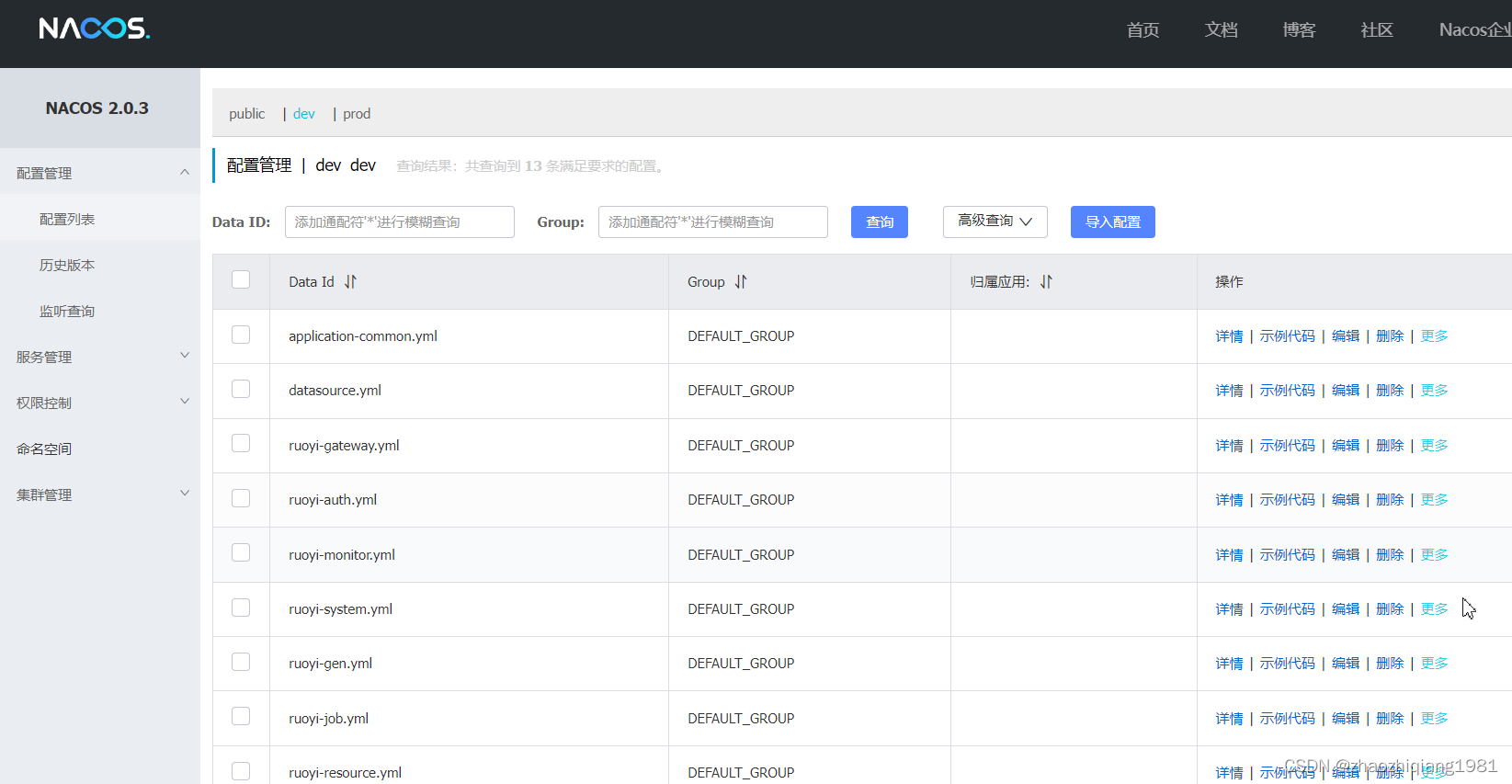Sort by 归属应用 column icon
Screen dimensions: 1512x784
tap(1046, 282)
